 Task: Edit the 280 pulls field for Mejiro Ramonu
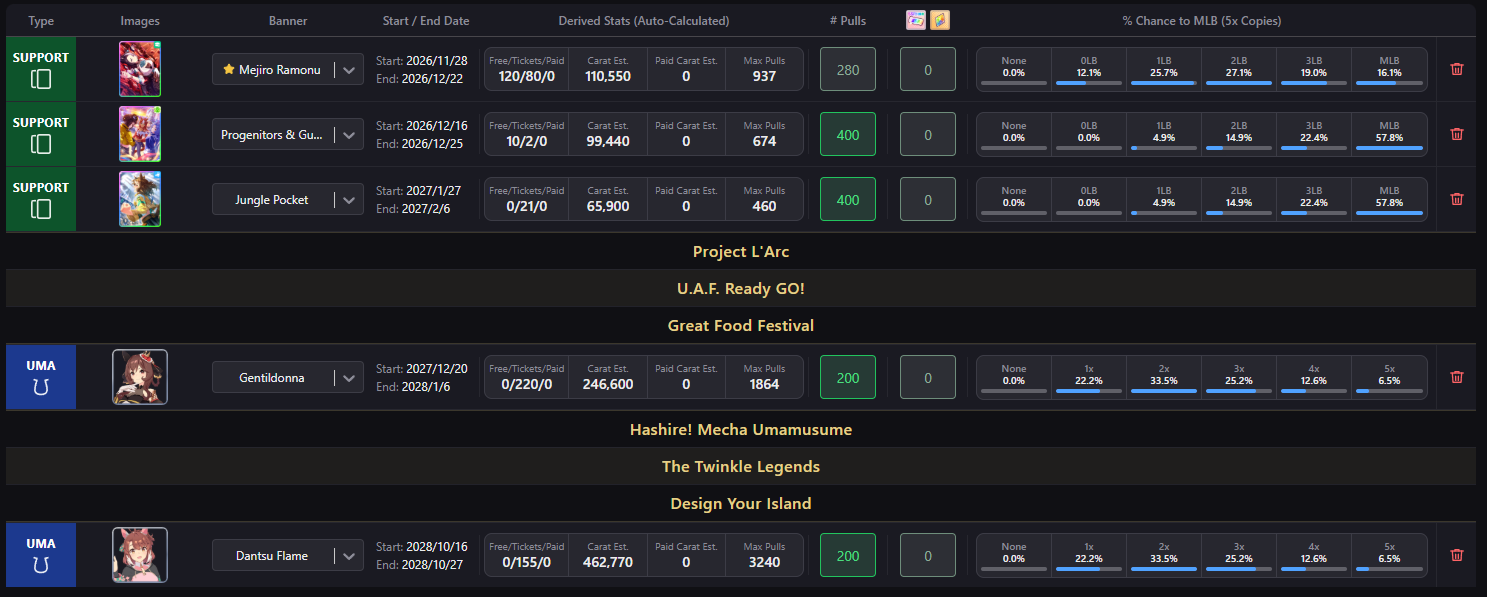pyautogui.click(x=848, y=70)
